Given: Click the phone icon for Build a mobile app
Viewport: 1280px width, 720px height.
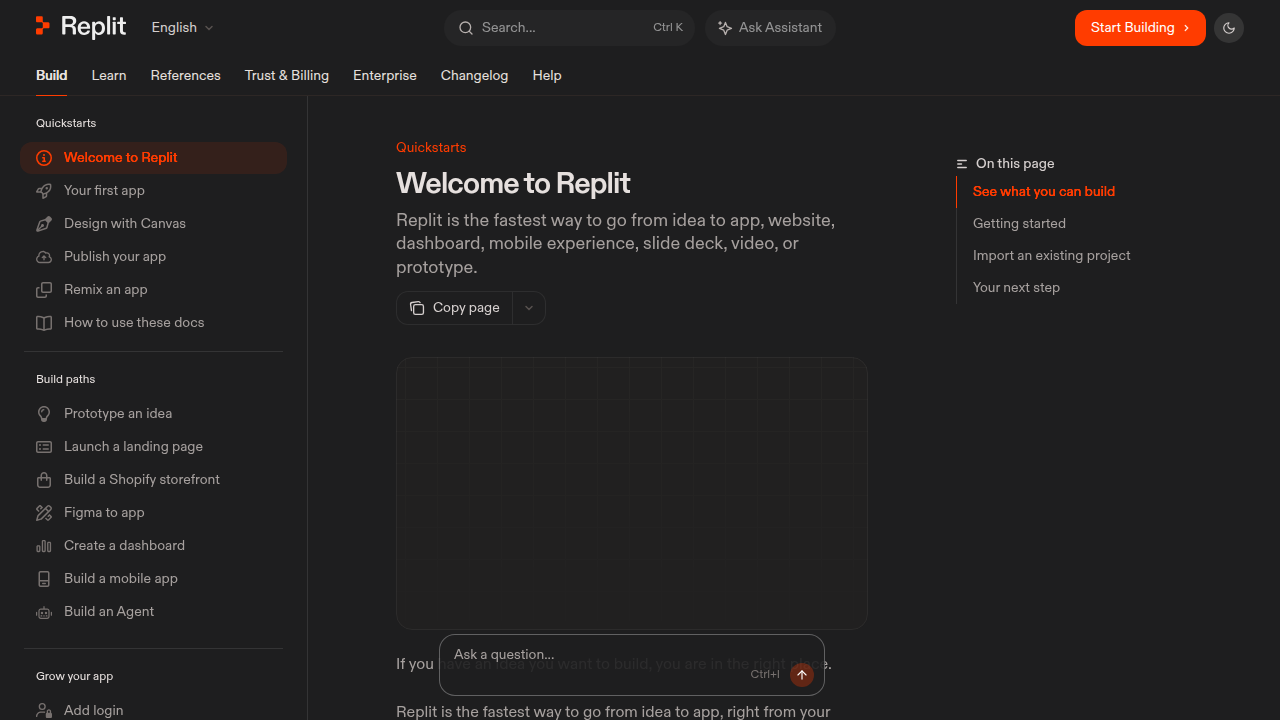Looking at the screenshot, I should tap(44, 579).
